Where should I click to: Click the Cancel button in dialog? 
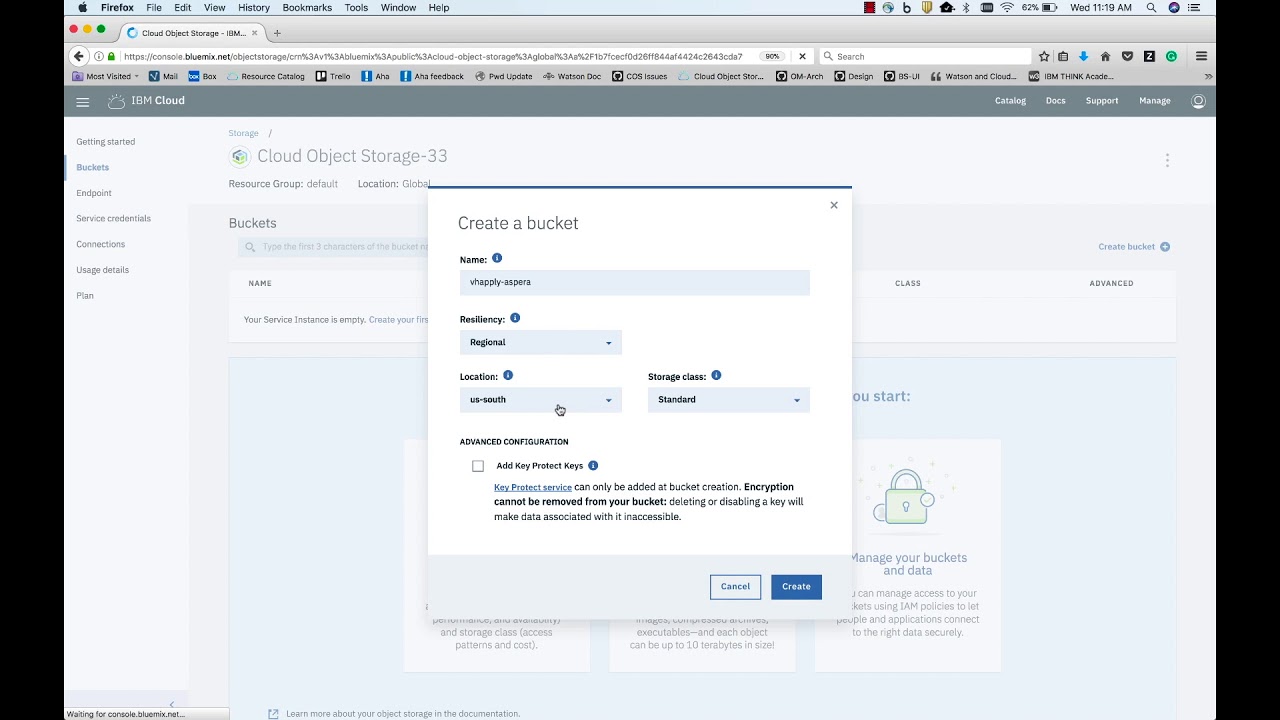pos(735,587)
